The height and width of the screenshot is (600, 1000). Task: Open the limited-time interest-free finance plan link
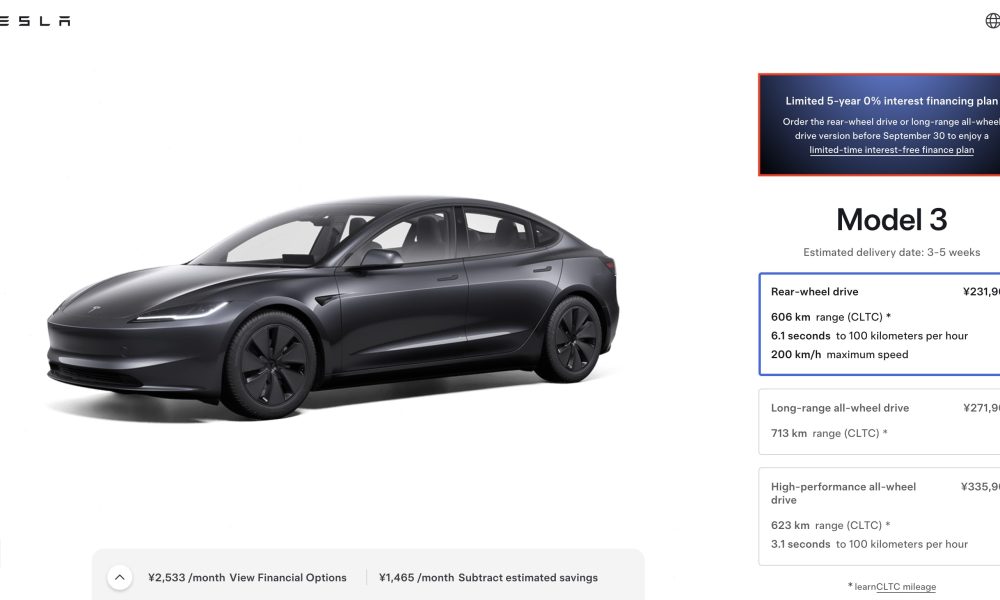(891, 150)
